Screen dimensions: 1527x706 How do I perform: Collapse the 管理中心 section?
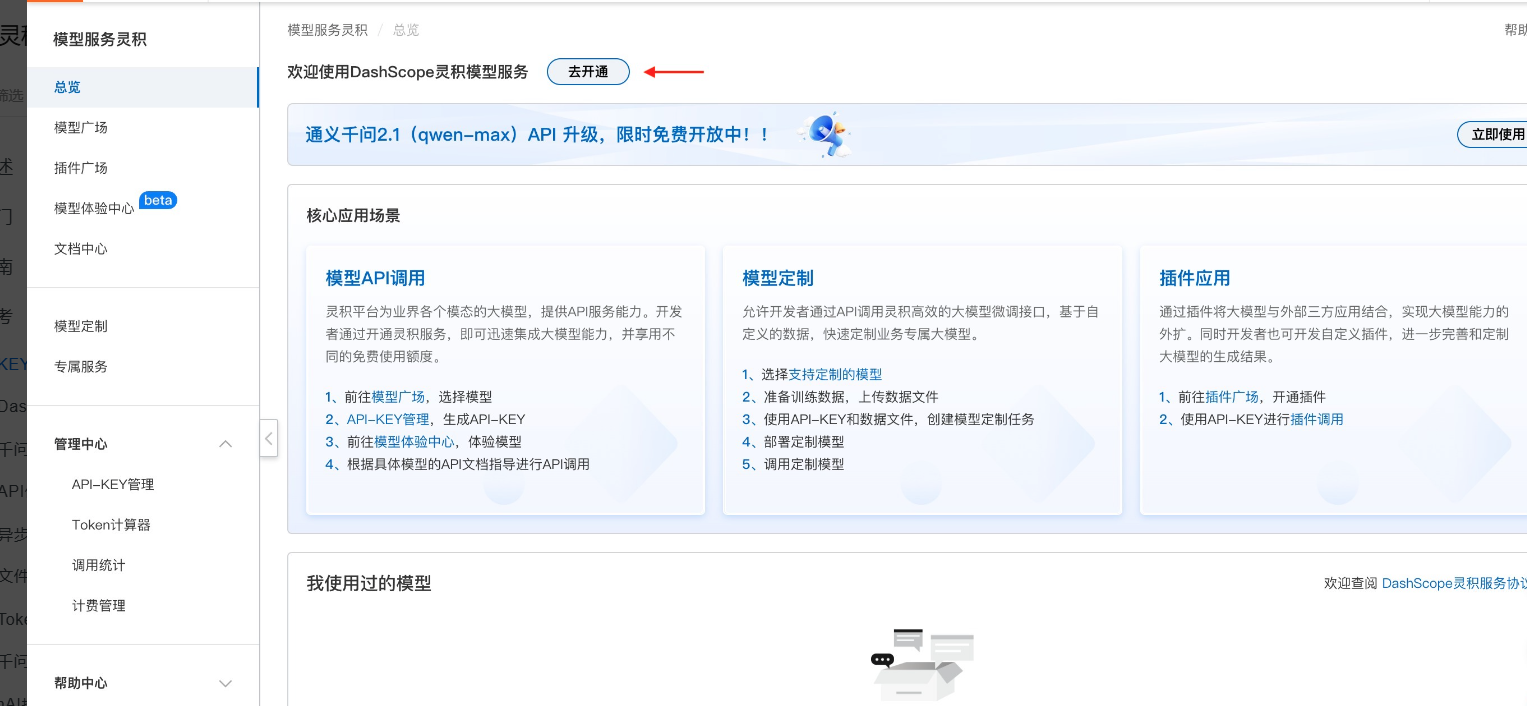225,443
